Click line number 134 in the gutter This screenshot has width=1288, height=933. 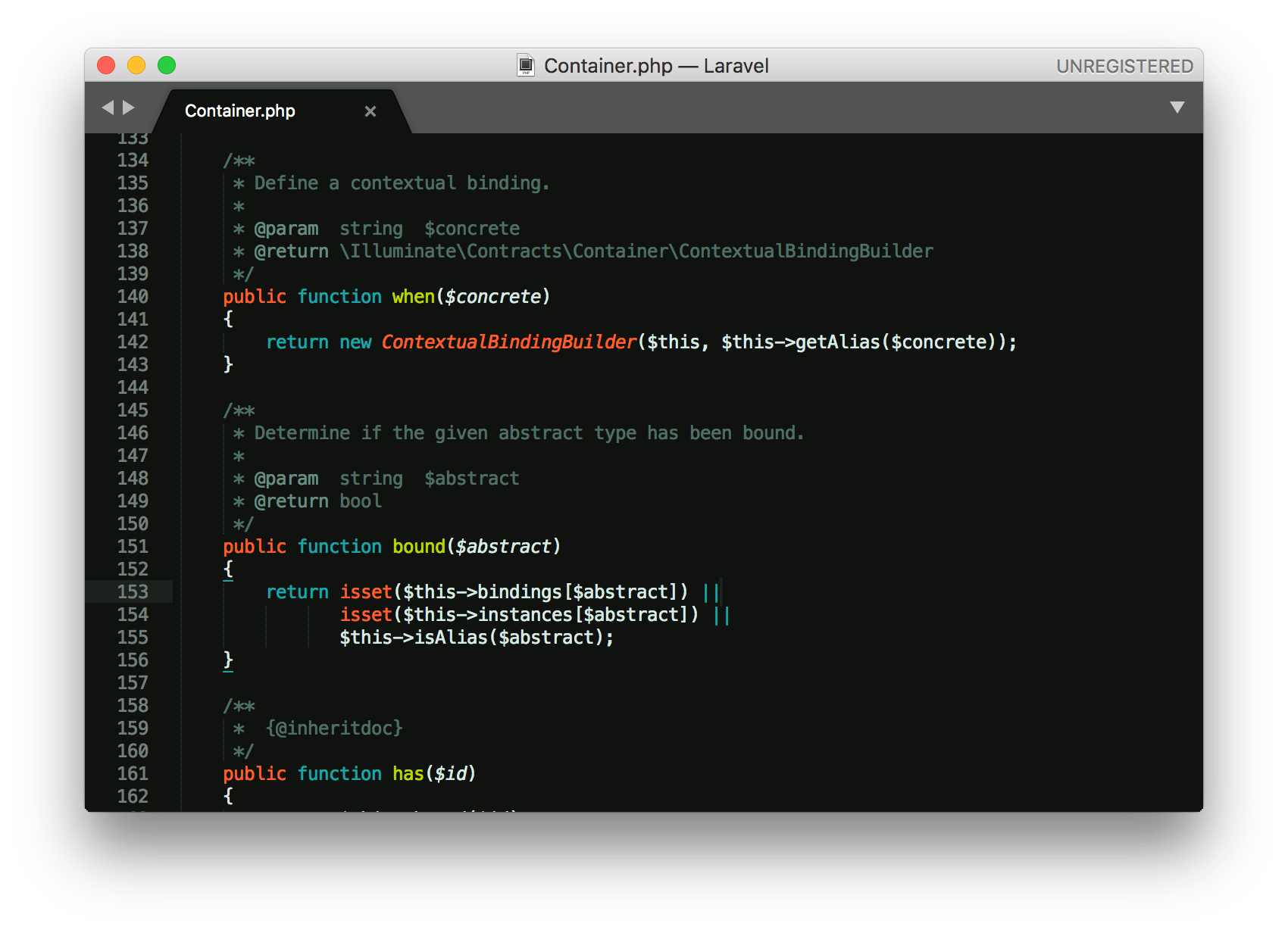pyautogui.click(x=133, y=160)
